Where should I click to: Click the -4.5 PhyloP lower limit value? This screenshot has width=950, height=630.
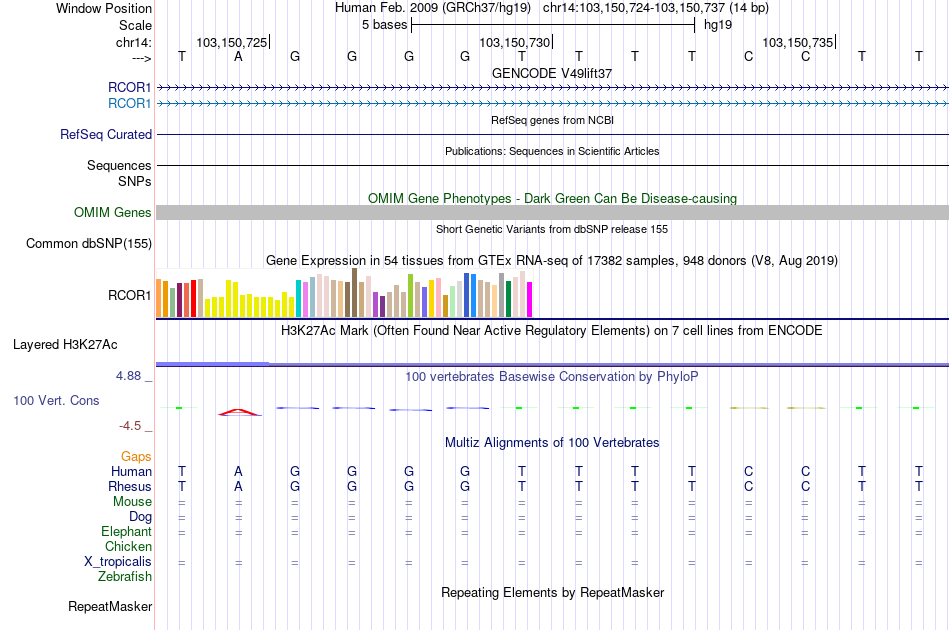point(130,426)
